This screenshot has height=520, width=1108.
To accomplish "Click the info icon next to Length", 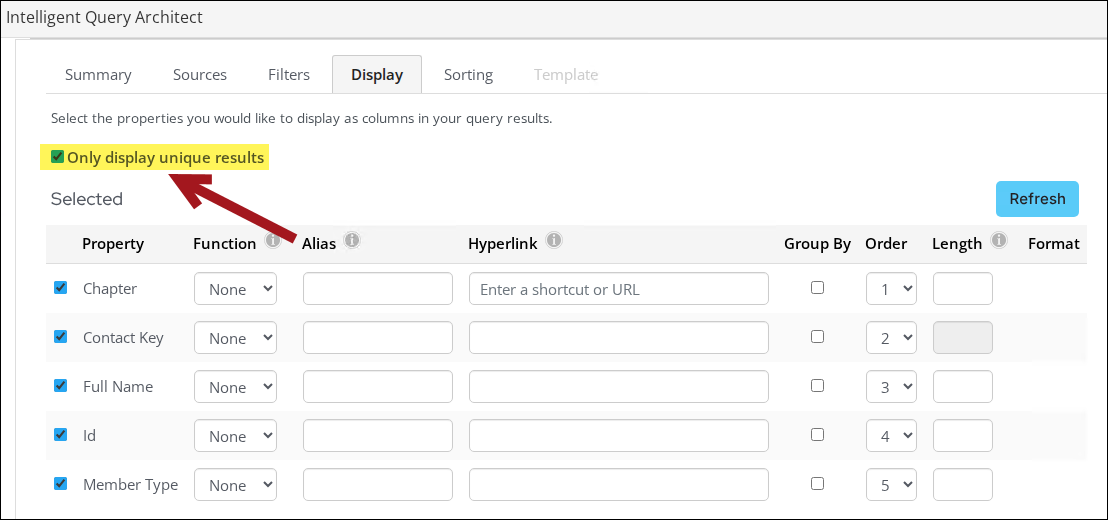I will click(998, 241).
